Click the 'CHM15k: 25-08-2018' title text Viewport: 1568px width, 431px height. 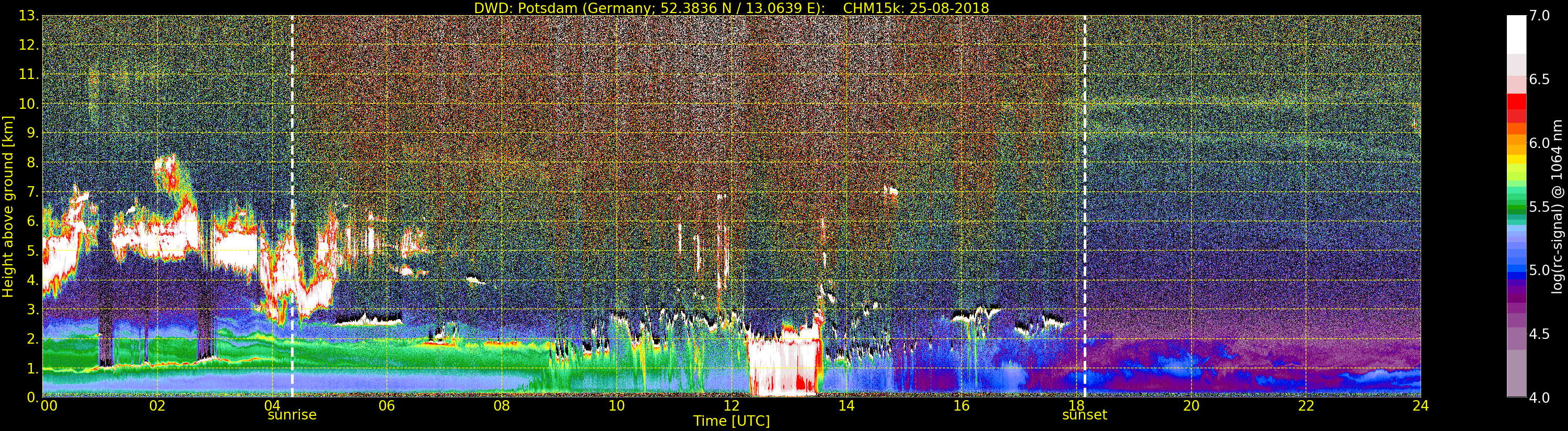pyautogui.click(x=916, y=8)
